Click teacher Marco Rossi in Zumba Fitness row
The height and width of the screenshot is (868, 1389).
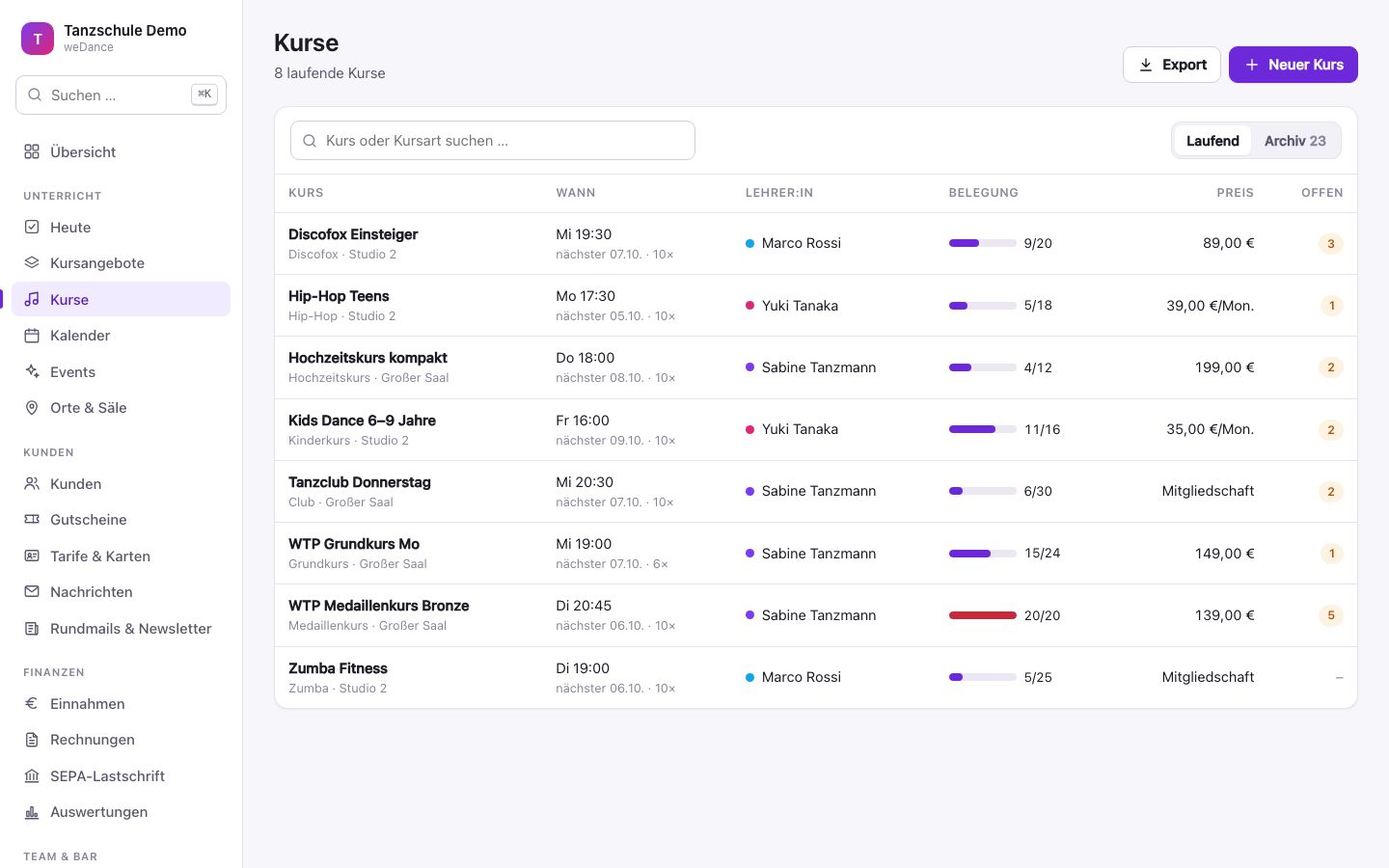tap(801, 677)
